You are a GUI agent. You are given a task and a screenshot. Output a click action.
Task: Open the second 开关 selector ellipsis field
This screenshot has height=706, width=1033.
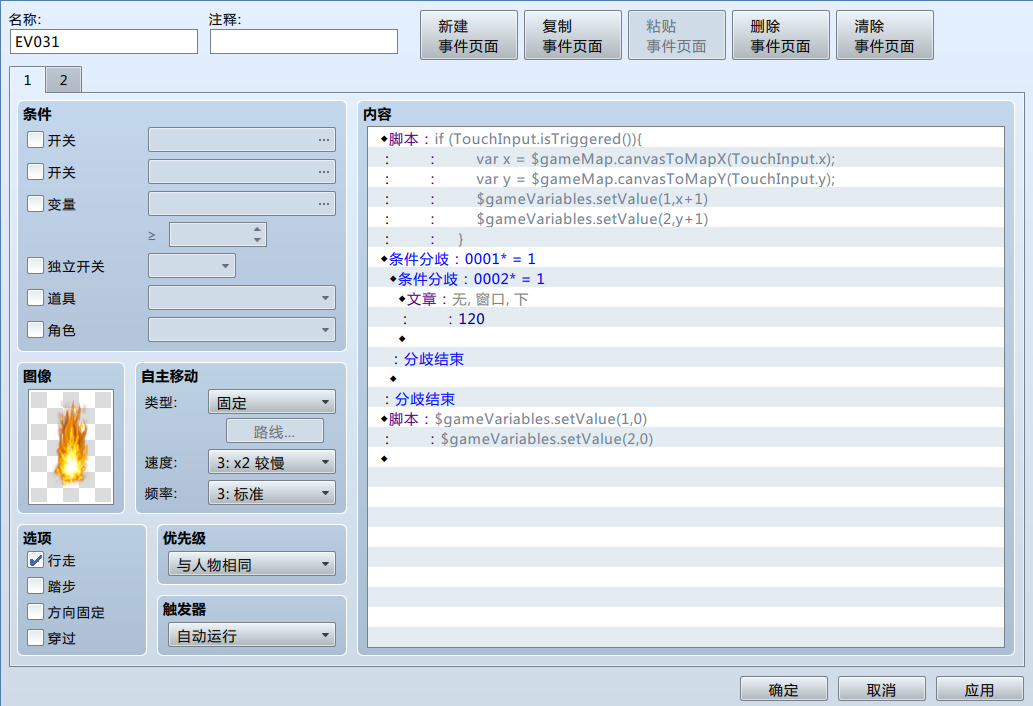tap(242, 172)
